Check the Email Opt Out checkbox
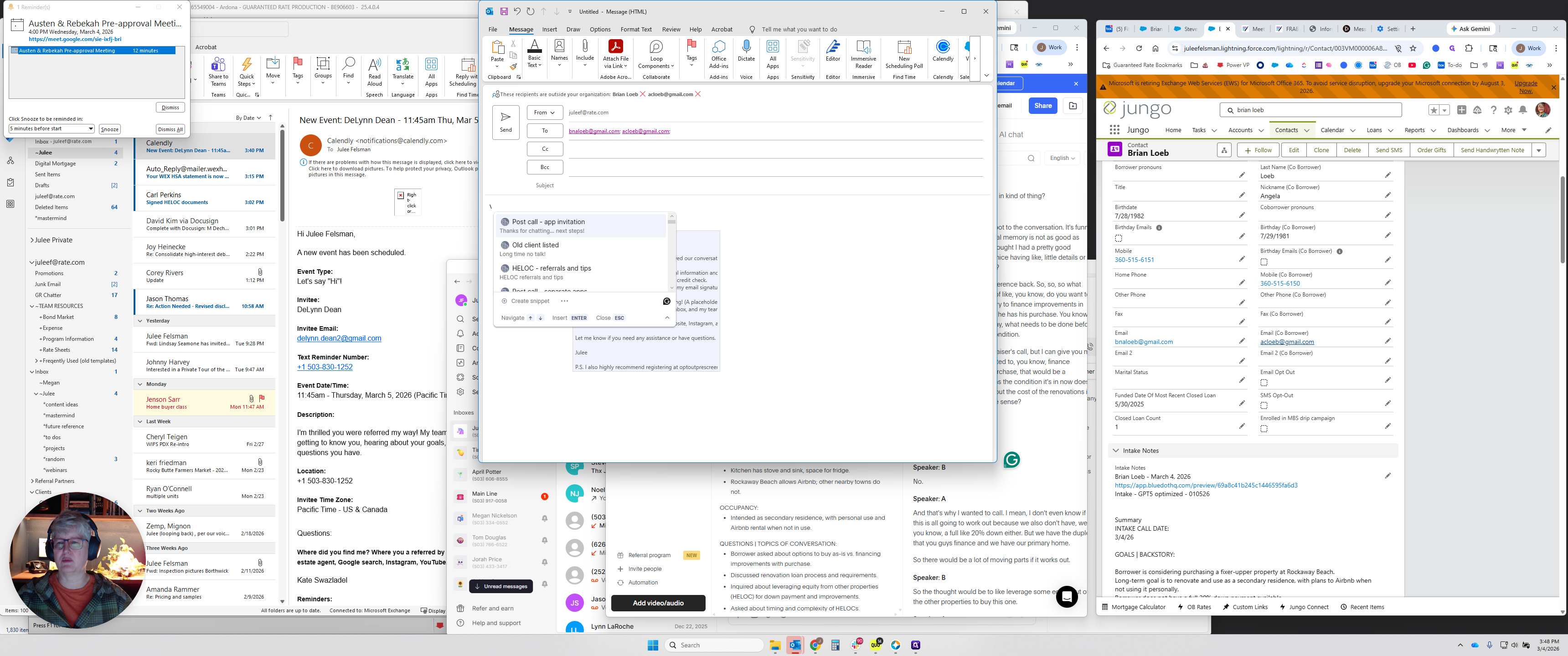 (x=1264, y=383)
